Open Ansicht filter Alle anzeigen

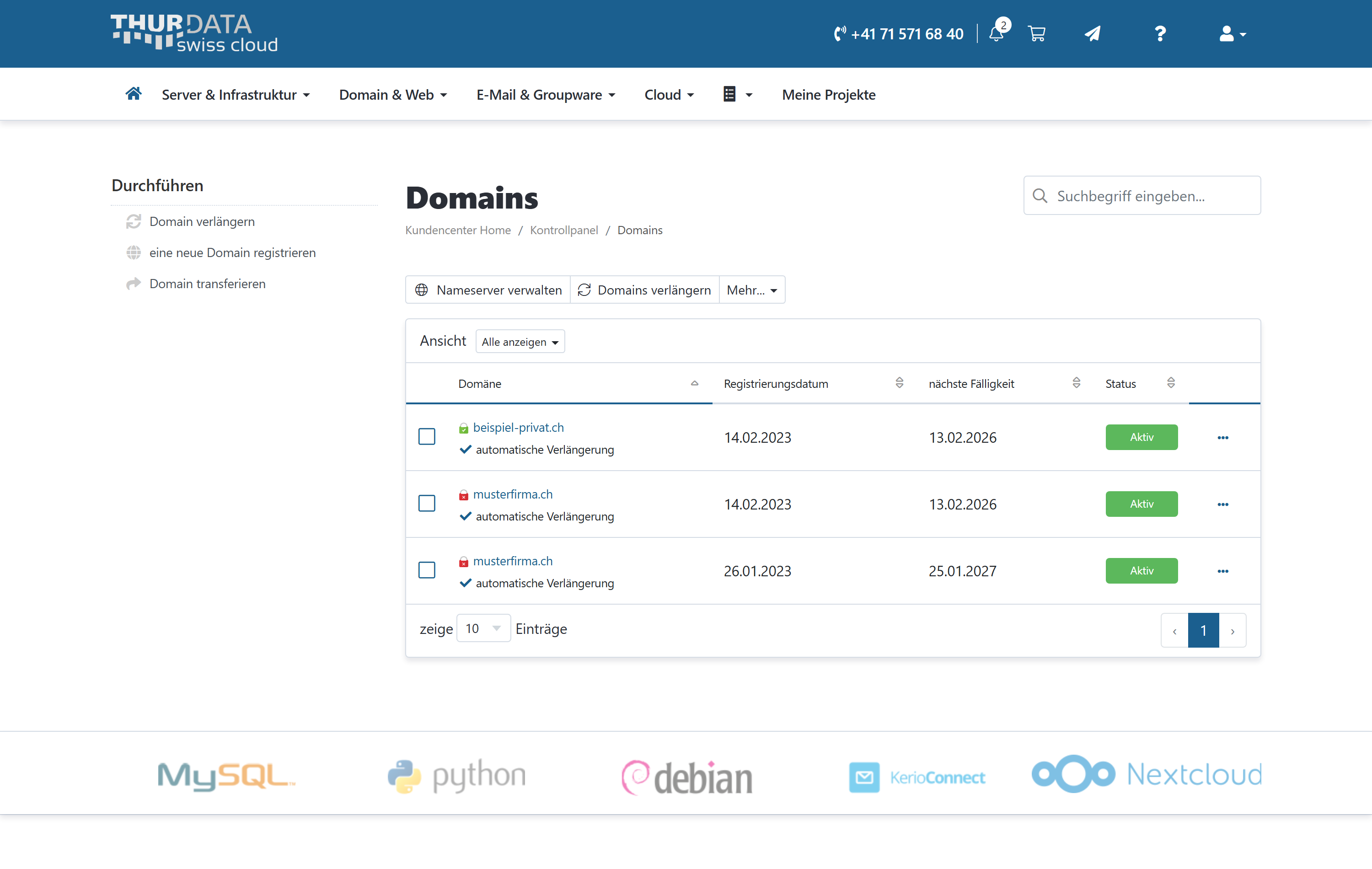520,342
